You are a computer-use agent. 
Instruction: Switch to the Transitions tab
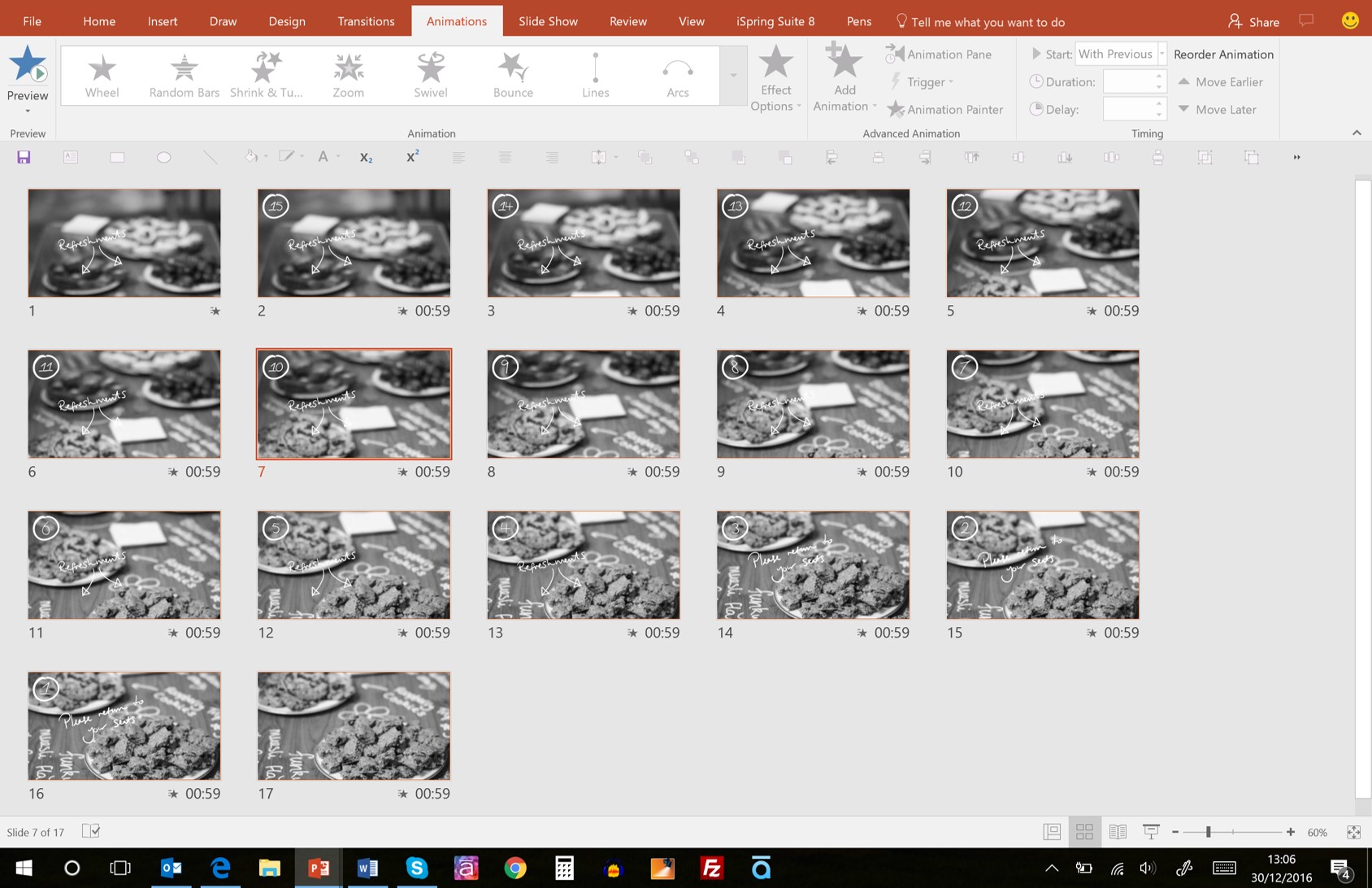click(x=366, y=20)
